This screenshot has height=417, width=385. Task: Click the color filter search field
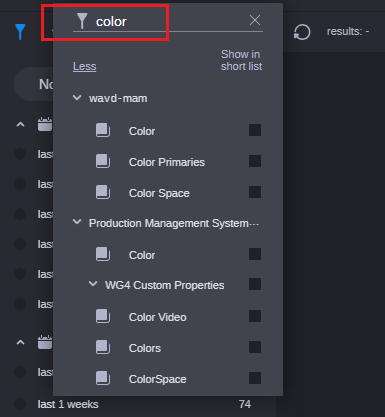[170, 22]
